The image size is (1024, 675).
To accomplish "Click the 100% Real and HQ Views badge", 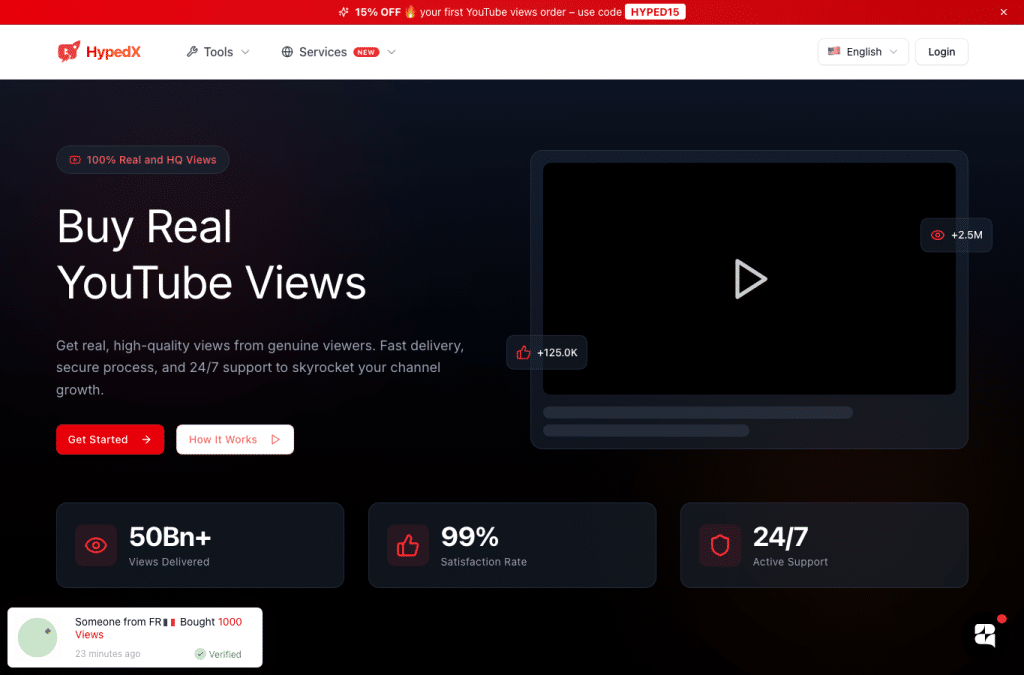I will [x=142, y=160].
